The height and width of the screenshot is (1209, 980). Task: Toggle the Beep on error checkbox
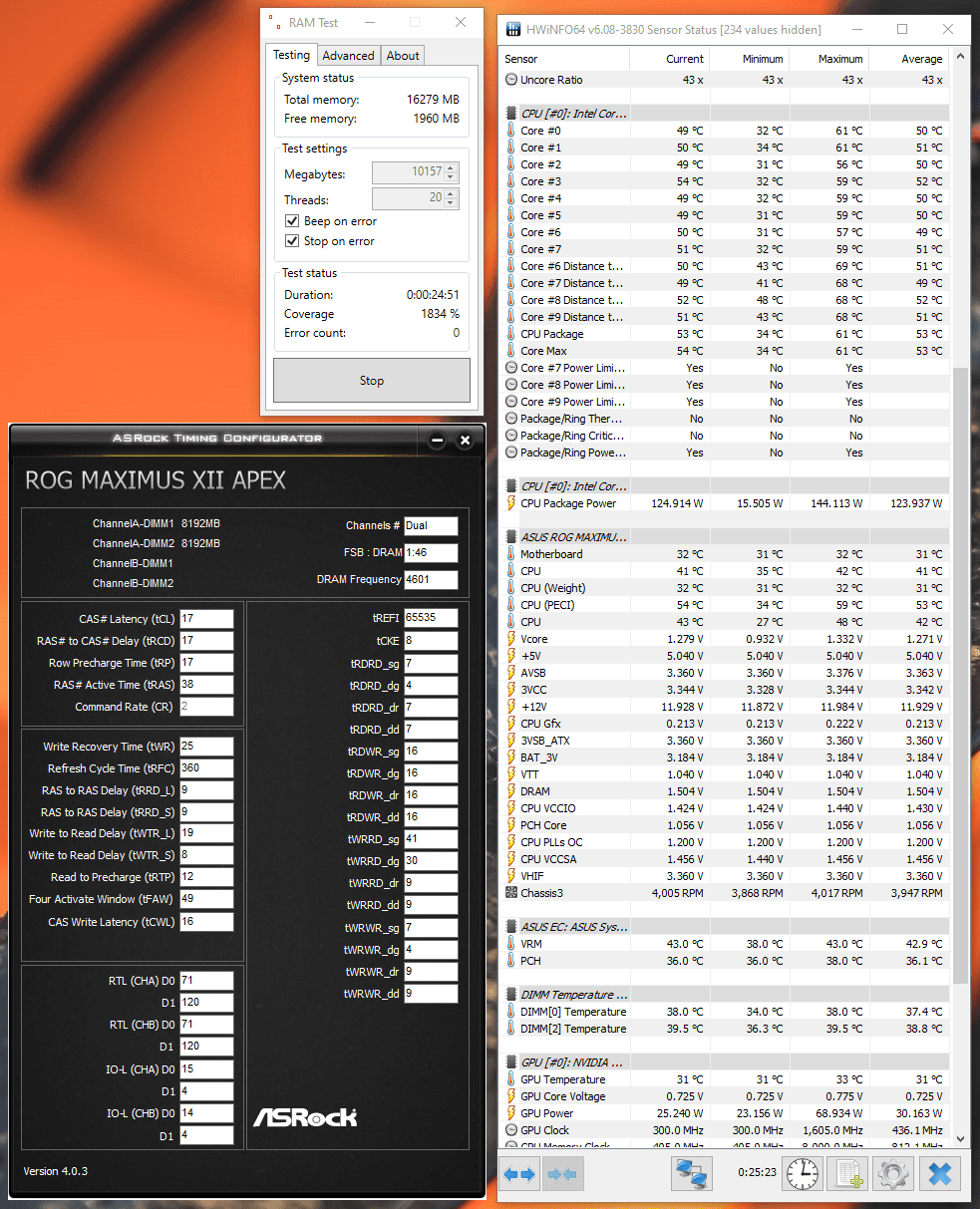pos(292,221)
